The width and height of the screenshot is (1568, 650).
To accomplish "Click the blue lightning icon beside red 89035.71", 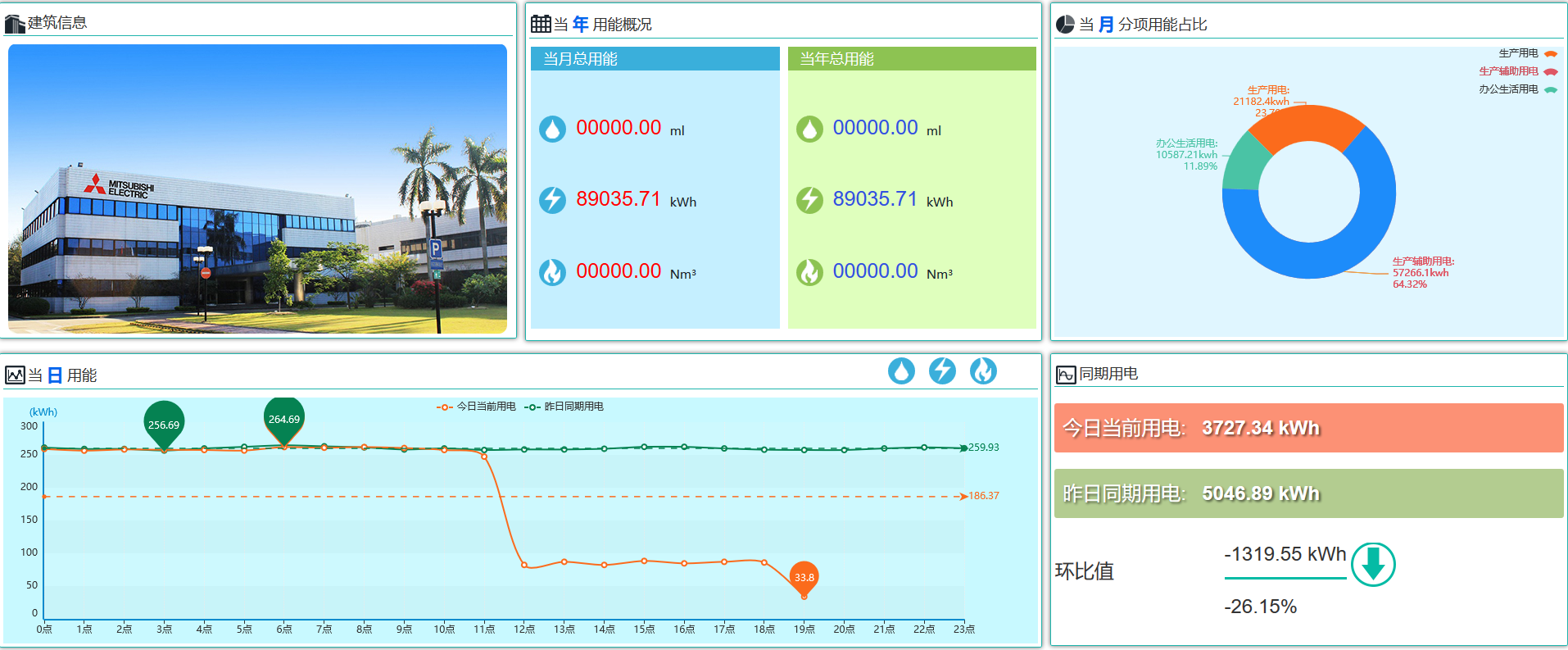I will [552, 200].
